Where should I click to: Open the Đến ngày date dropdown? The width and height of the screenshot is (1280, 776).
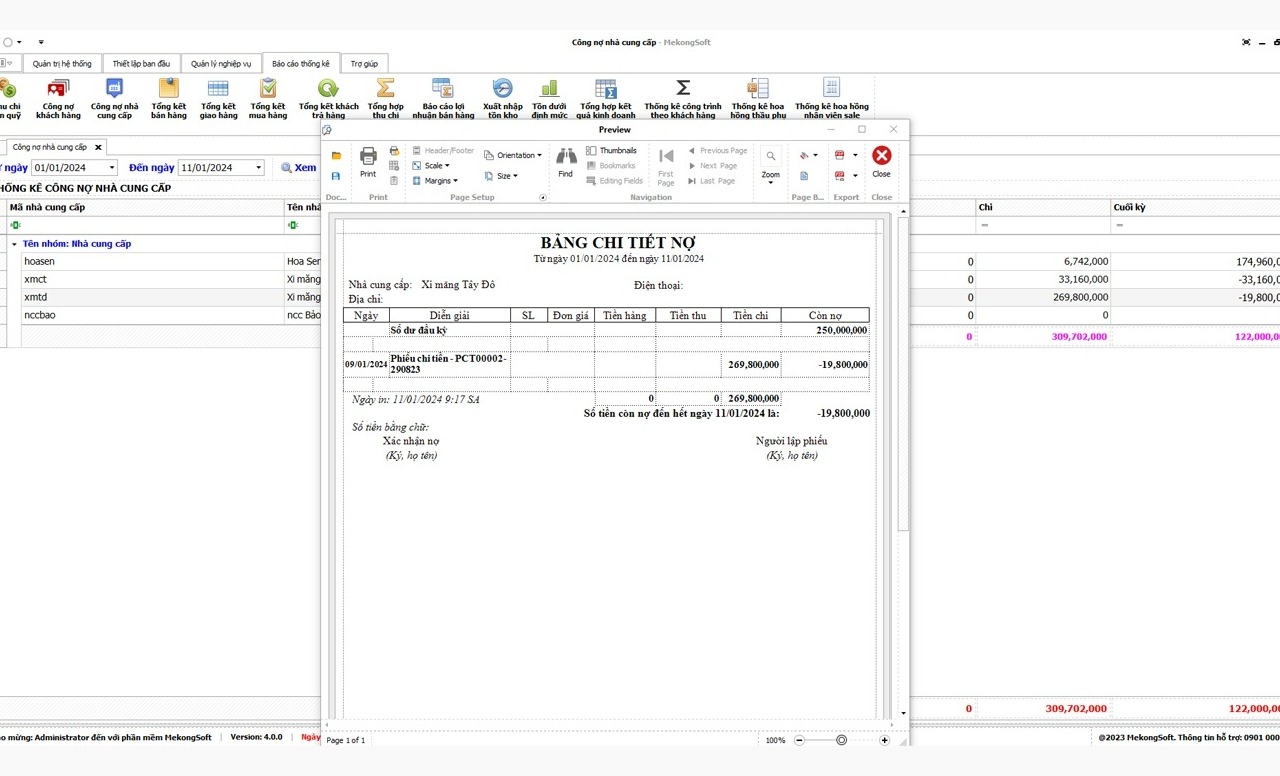click(x=258, y=168)
